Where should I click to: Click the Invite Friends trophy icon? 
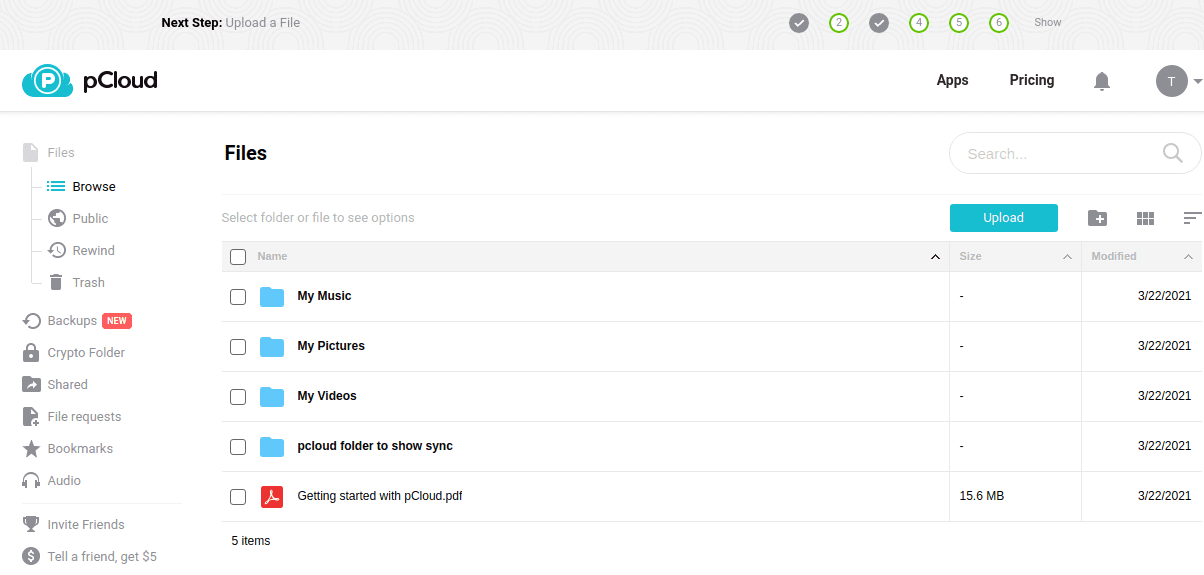(31, 524)
